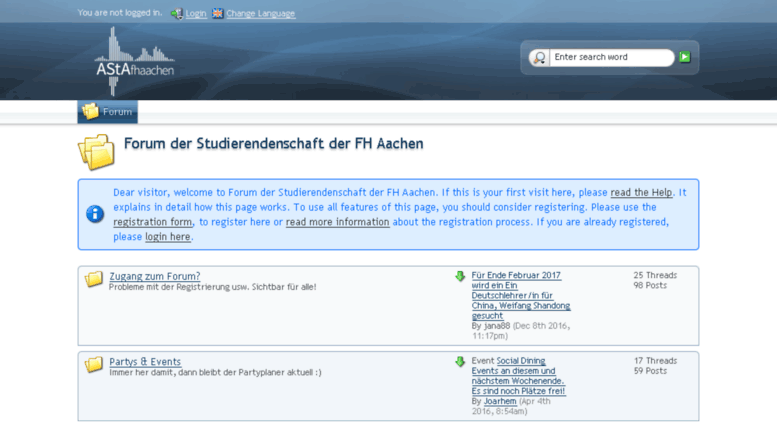Click folder icon for Partys & Events
Image resolution: width=777 pixels, height=423 pixels.
tap(93, 365)
